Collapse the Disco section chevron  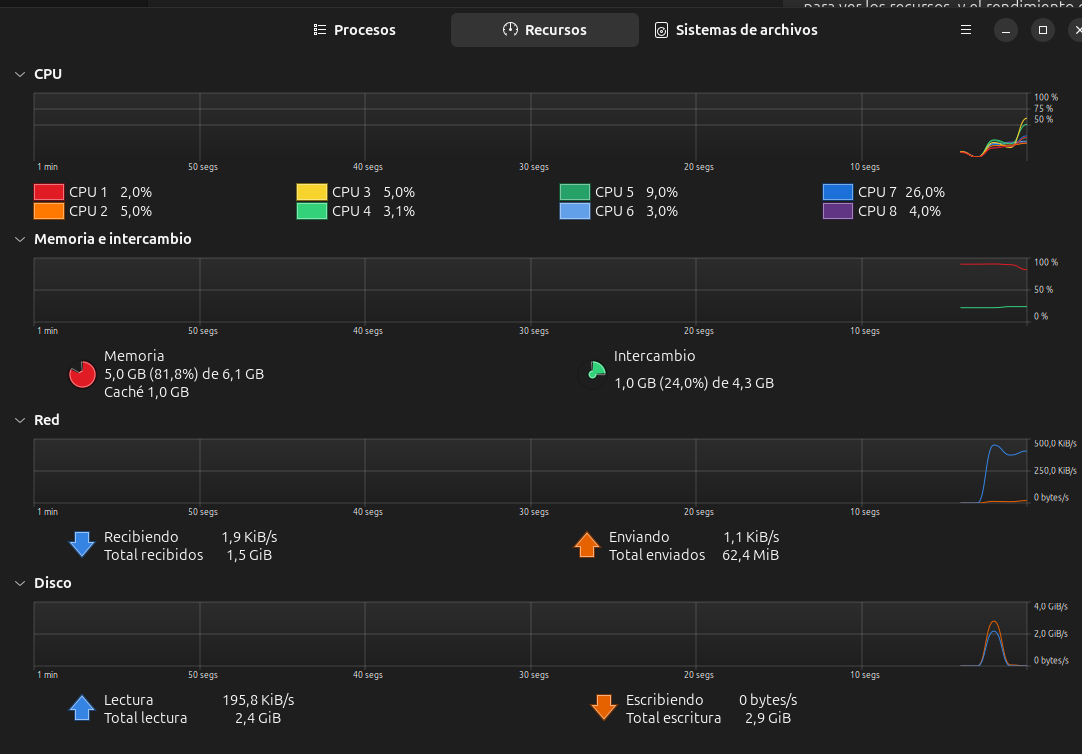[20, 582]
